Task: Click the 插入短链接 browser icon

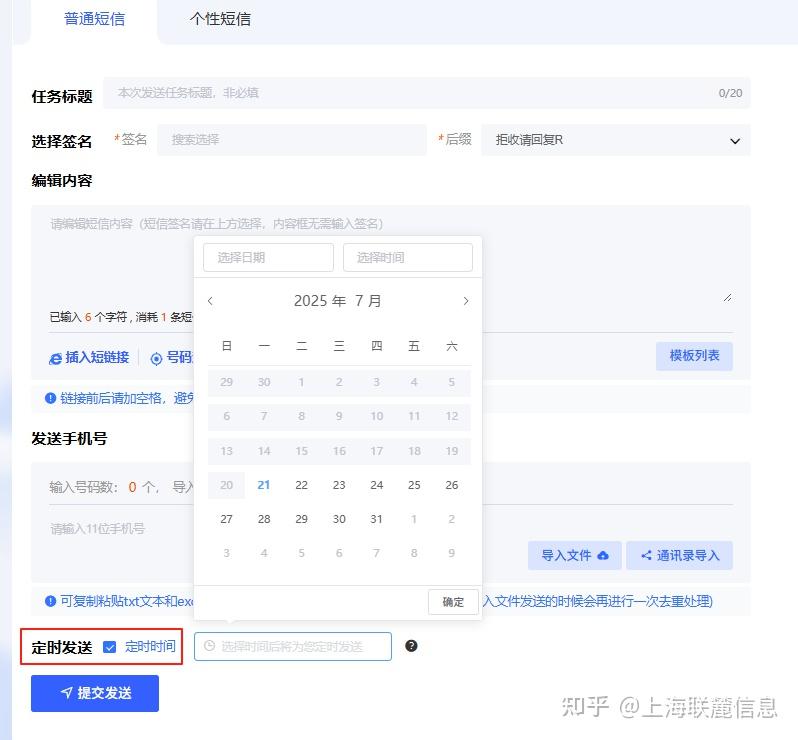Action: [x=55, y=359]
